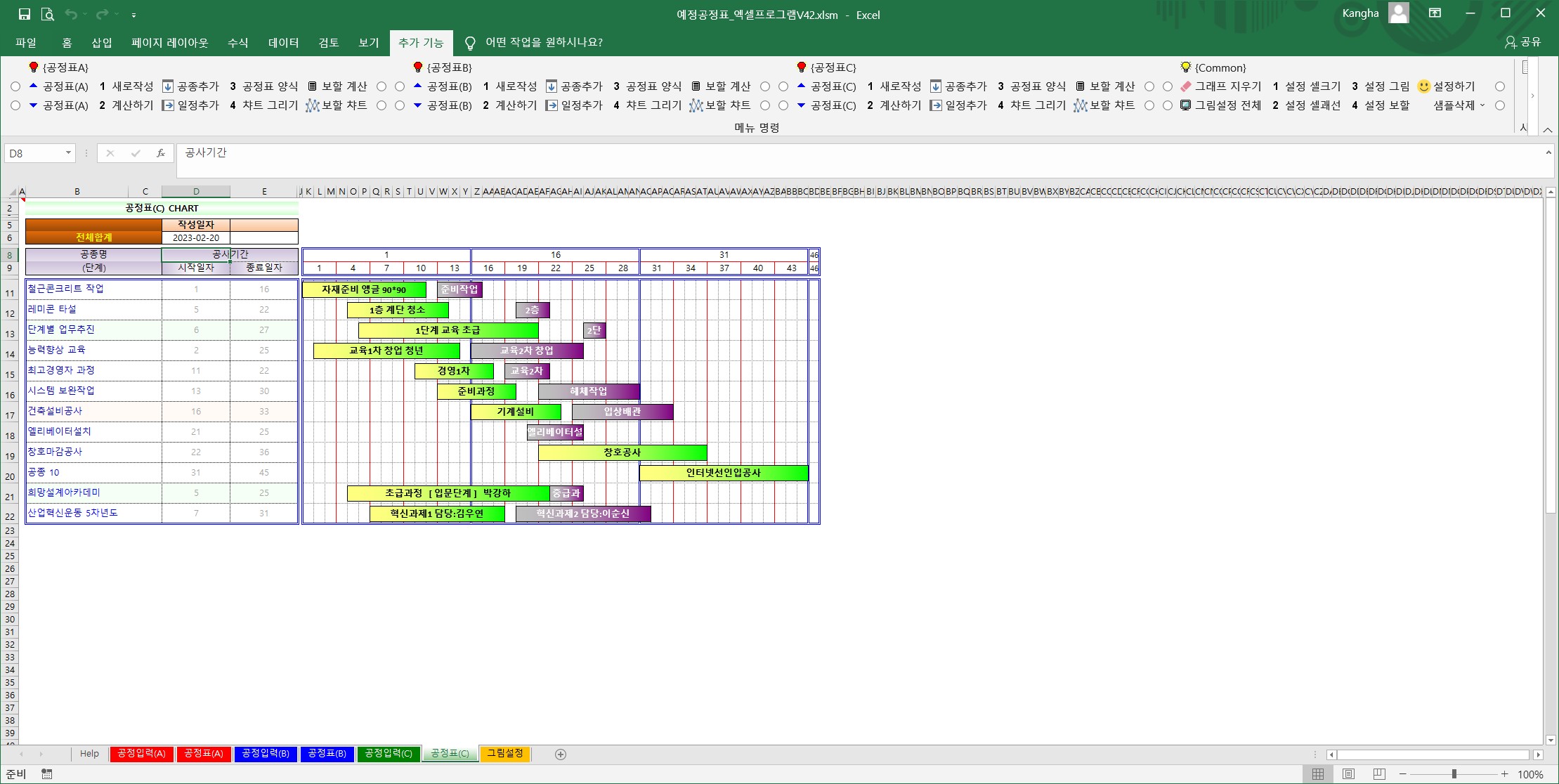Open the 페이지 레이아웃 ribbon tab

[x=169, y=43]
